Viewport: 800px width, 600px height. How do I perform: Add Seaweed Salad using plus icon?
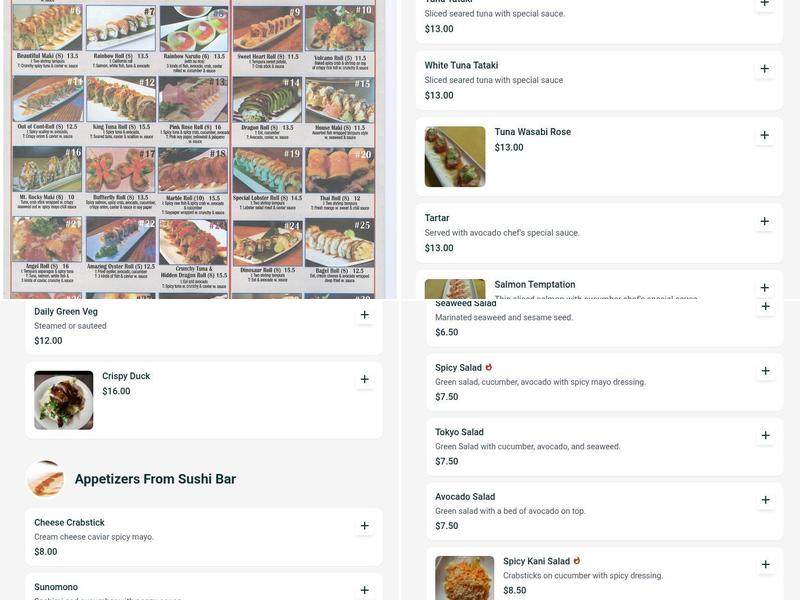click(765, 307)
